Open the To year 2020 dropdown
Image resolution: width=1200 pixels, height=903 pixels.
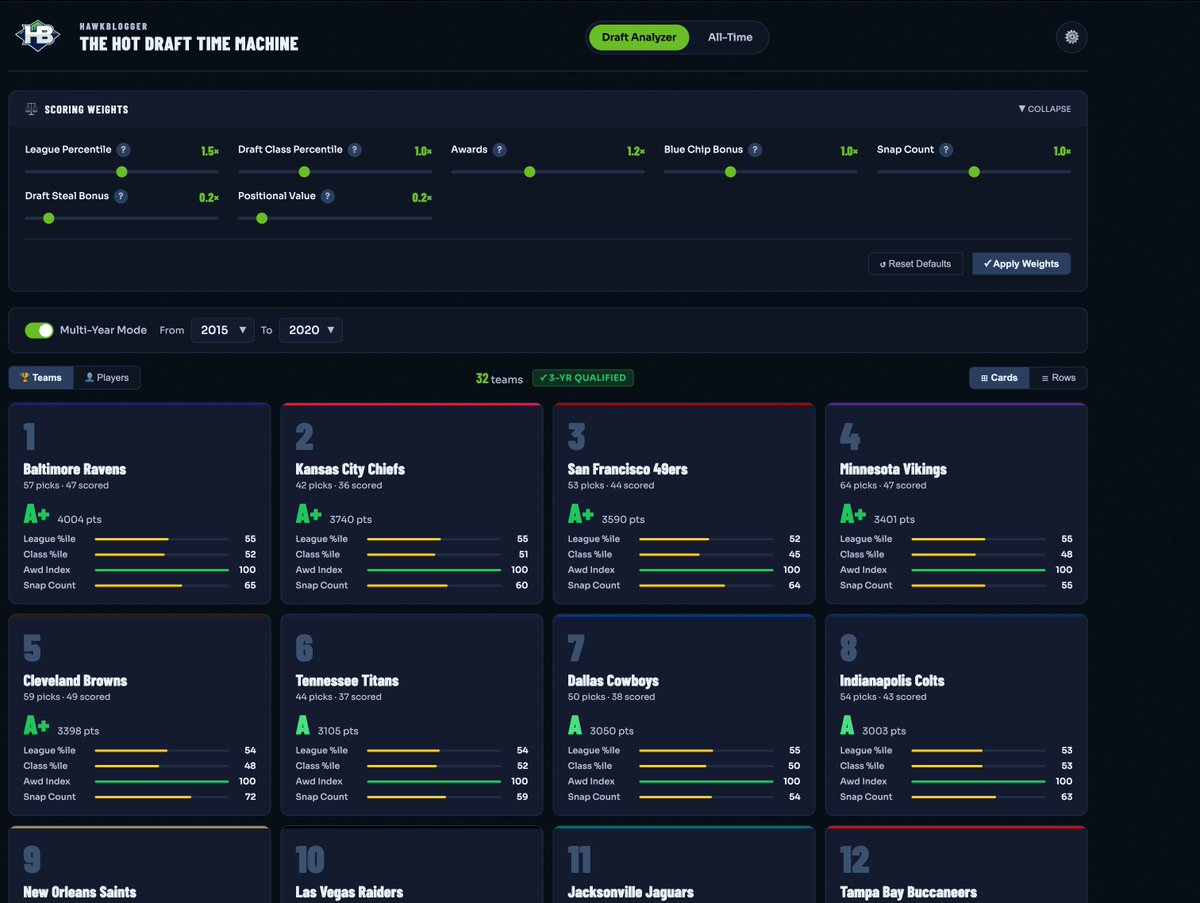(310, 330)
